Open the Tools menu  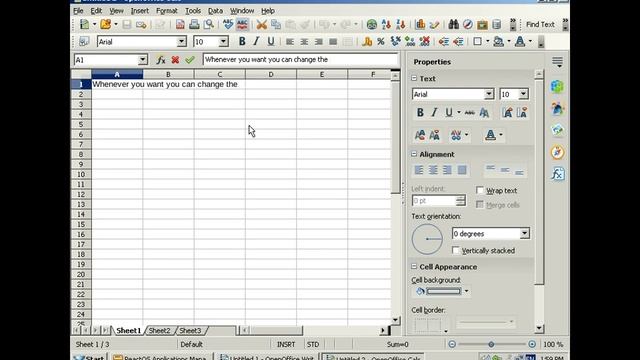pos(193,11)
